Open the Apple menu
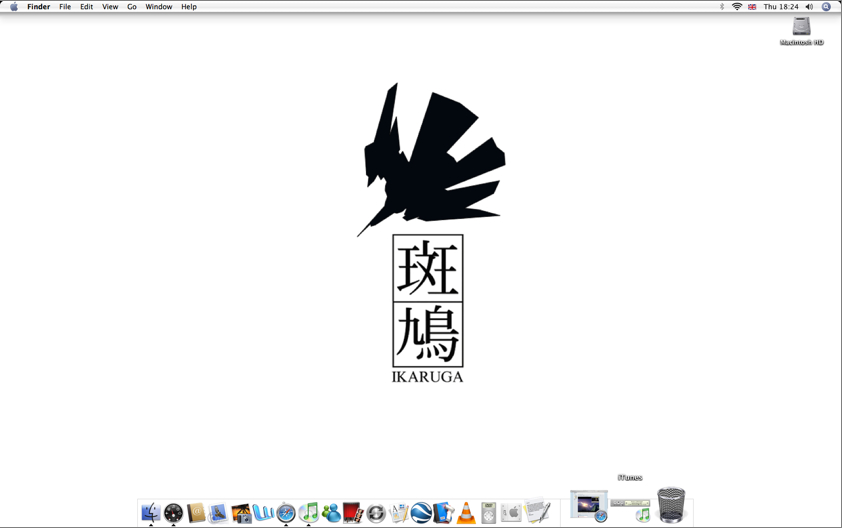 [14, 7]
